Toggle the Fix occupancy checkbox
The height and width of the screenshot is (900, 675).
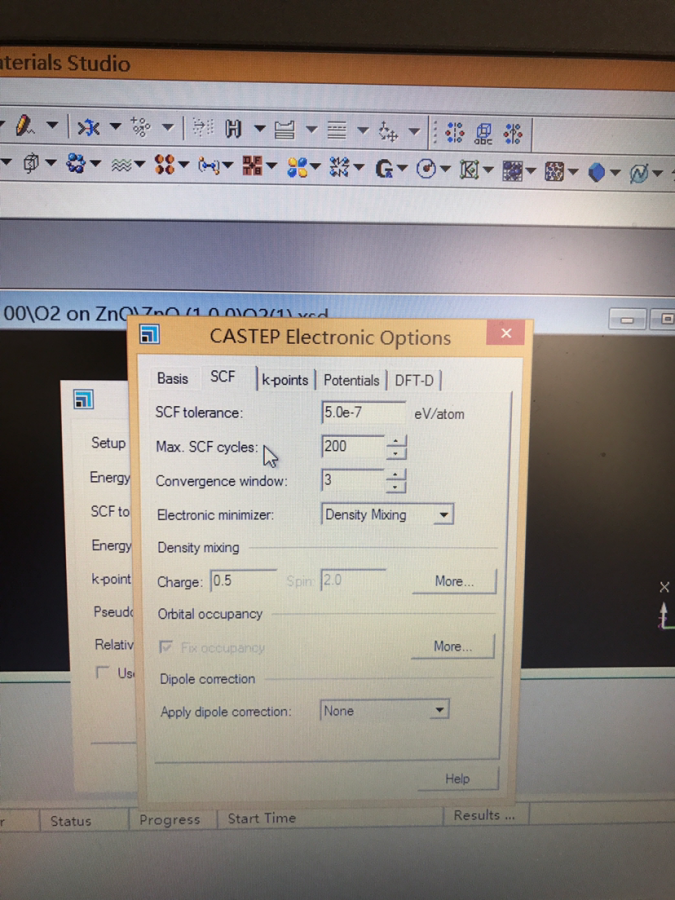[x=165, y=647]
